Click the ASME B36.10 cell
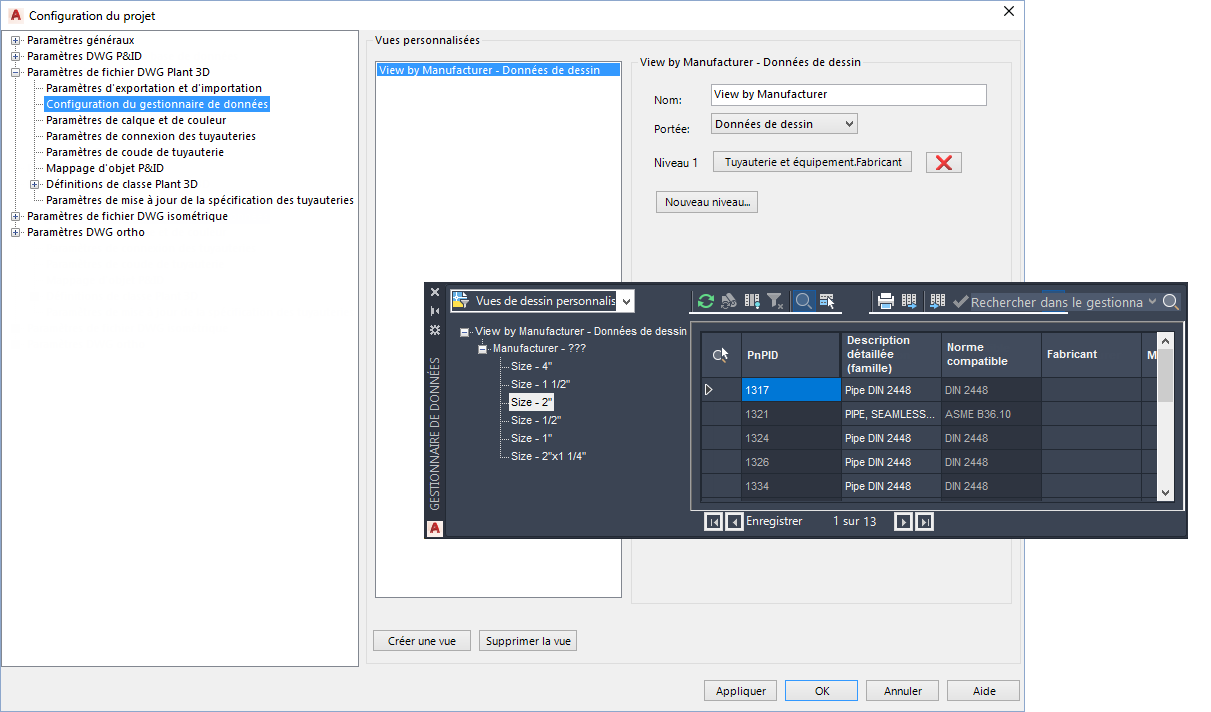This screenshot has height=712, width=1211. (x=991, y=414)
